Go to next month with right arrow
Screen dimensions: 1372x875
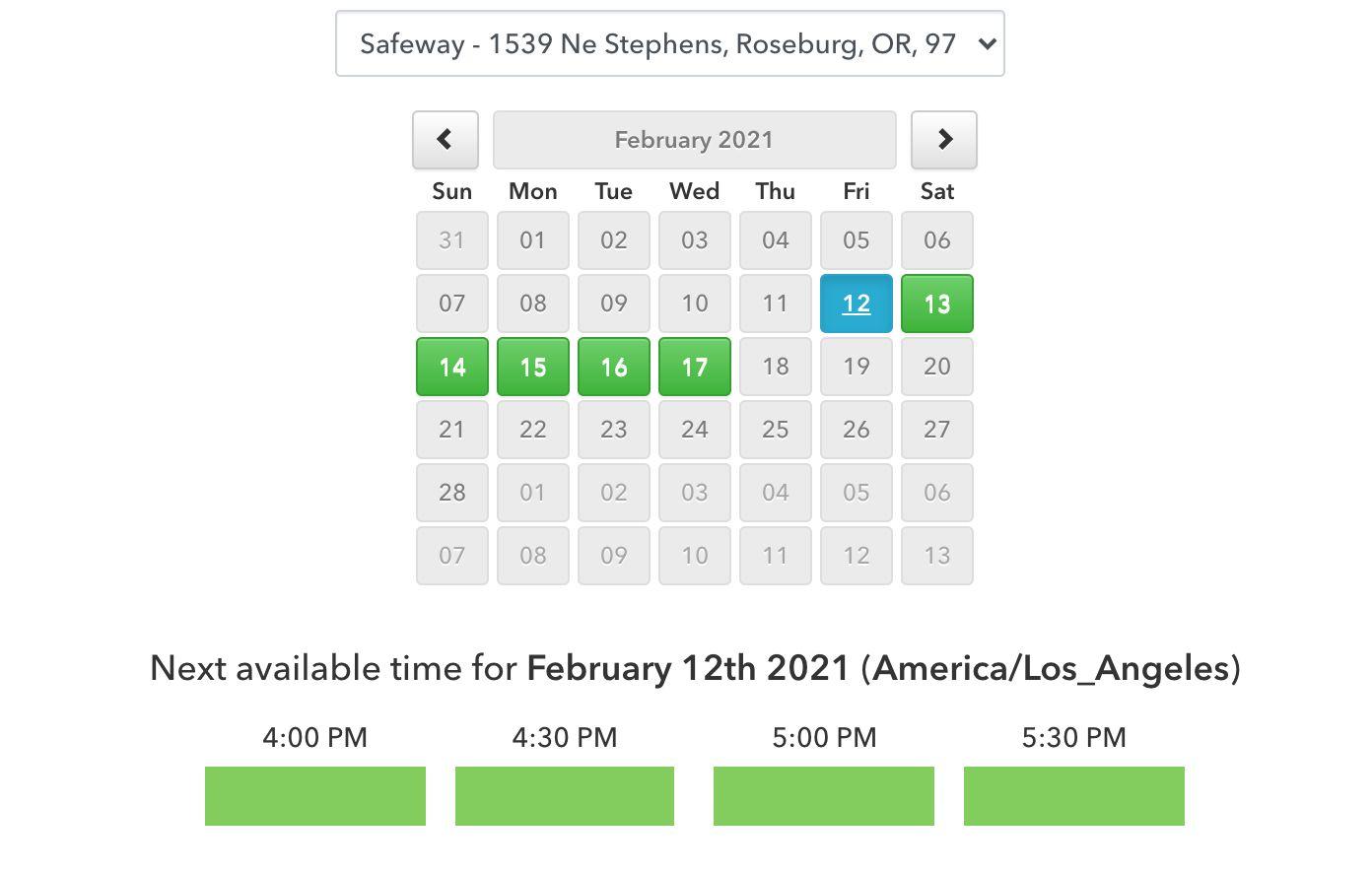944,140
